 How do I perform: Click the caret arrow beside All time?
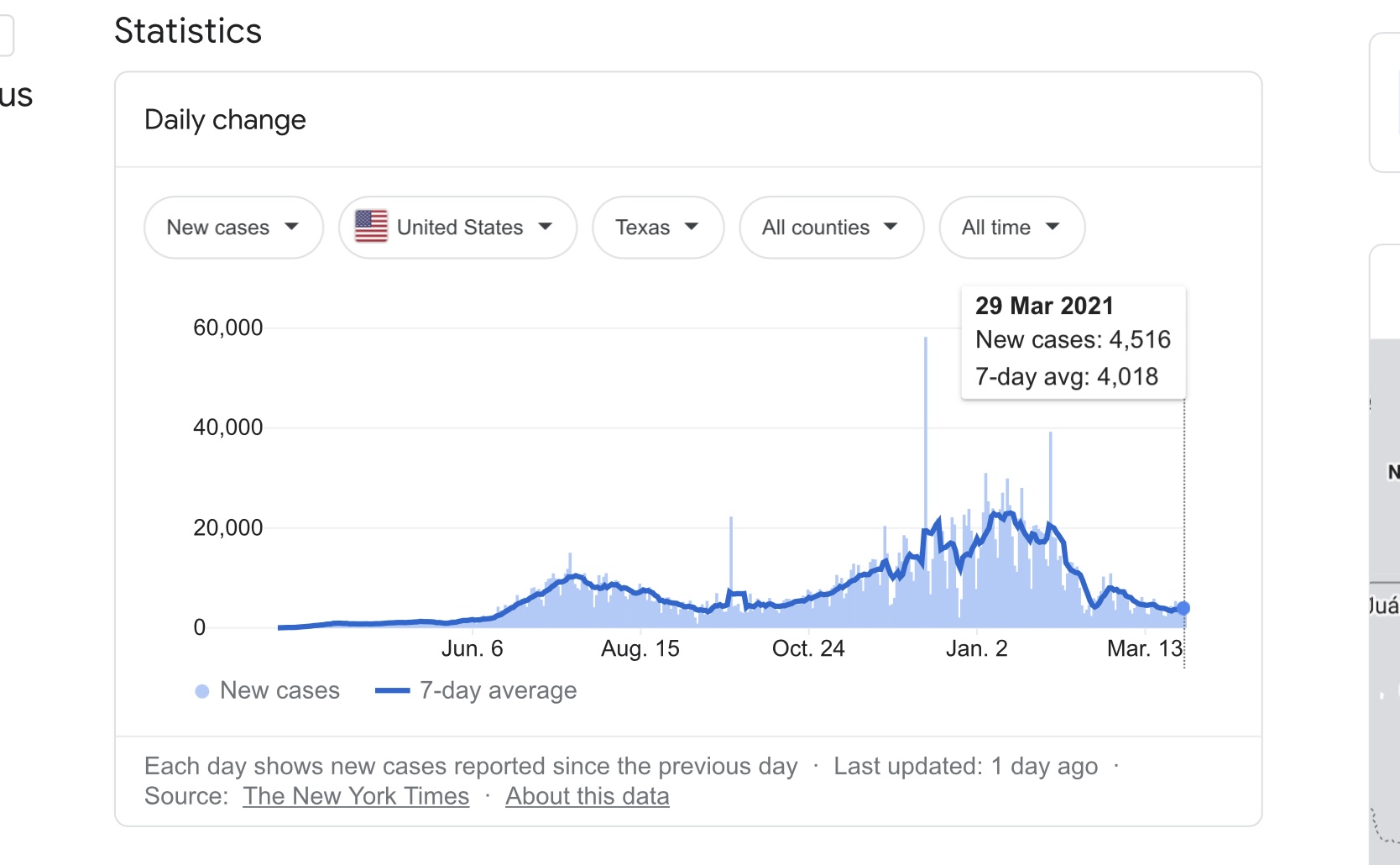click(1053, 227)
